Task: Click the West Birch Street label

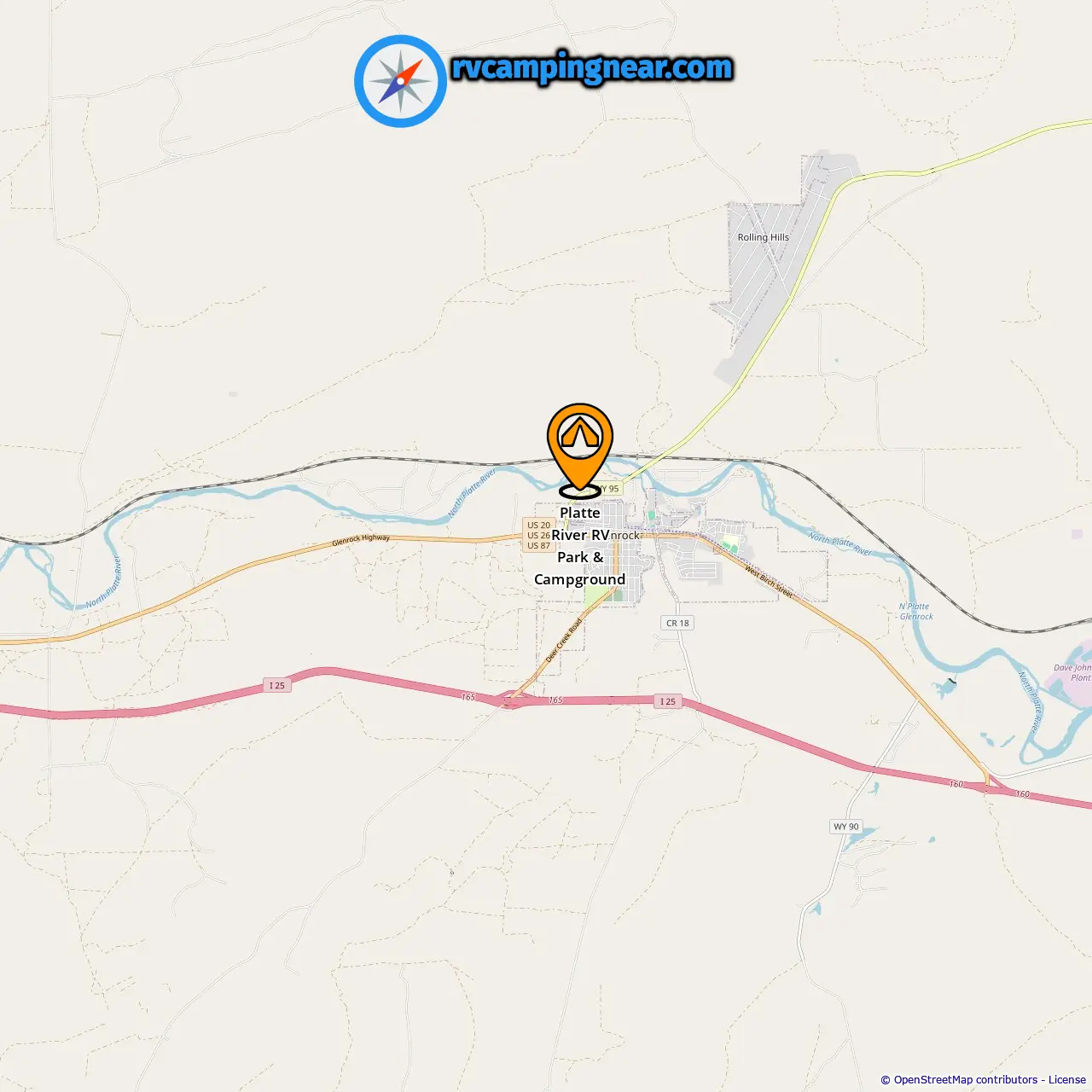Action: [769, 582]
